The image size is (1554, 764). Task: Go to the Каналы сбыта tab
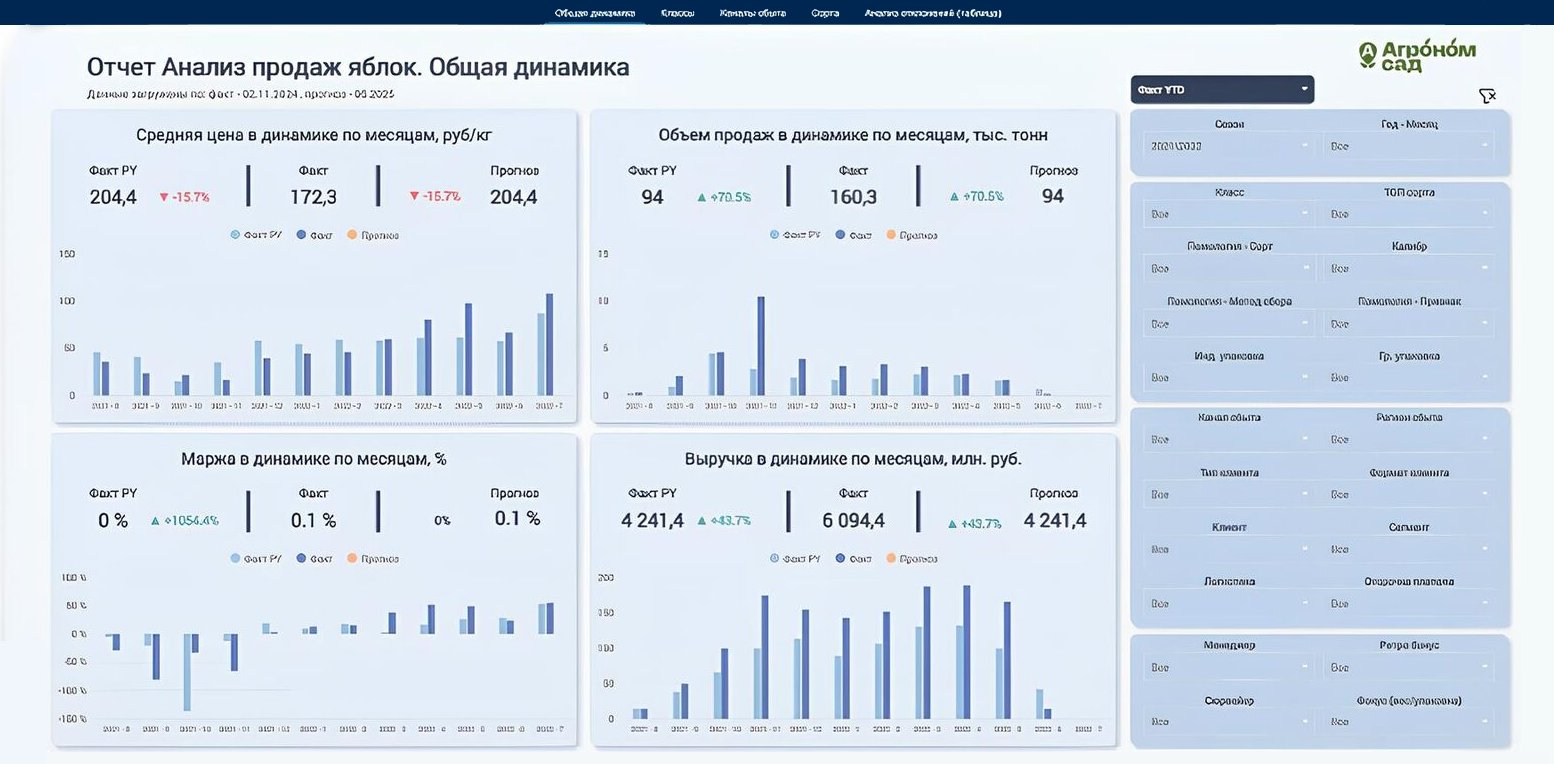click(x=752, y=13)
